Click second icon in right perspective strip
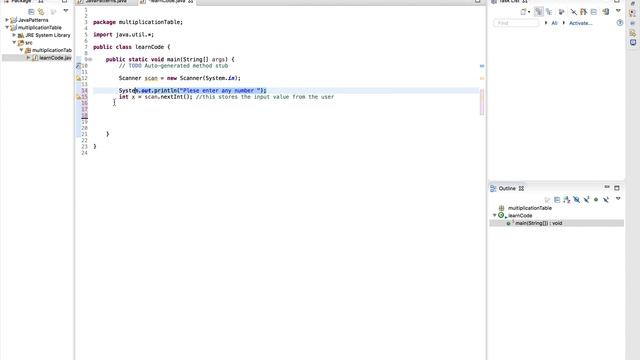 click(633, 13)
